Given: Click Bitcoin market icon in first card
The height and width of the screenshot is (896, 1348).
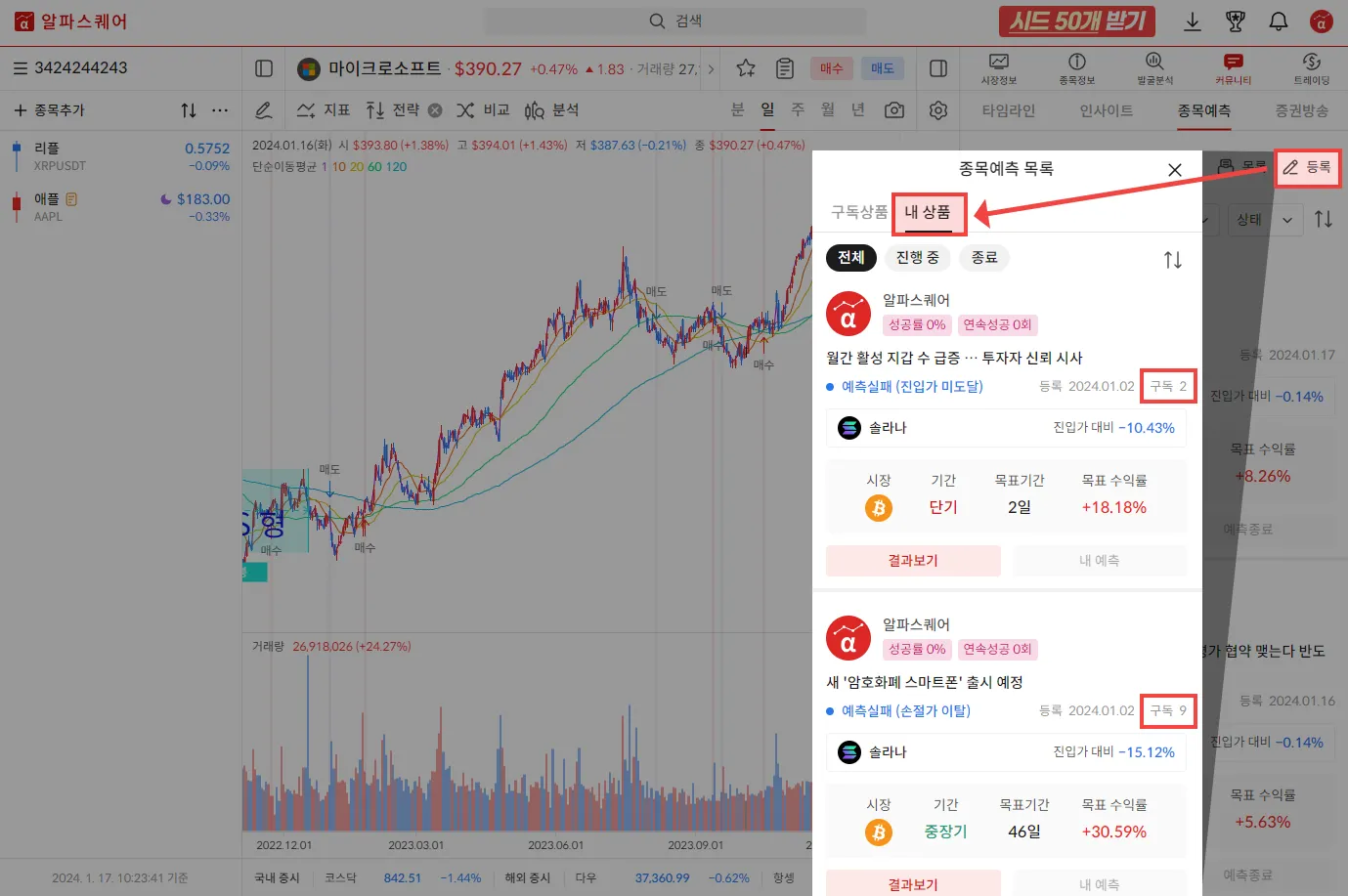Looking at the screenshot, I should pos(879,508).
